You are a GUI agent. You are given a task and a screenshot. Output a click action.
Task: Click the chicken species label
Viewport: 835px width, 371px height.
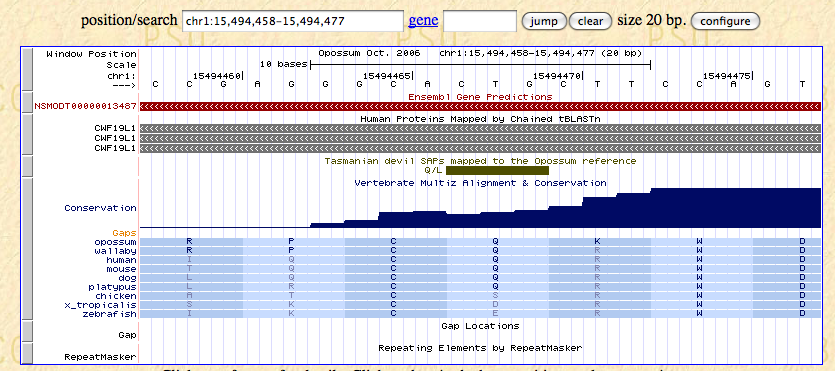pos(116,296)
